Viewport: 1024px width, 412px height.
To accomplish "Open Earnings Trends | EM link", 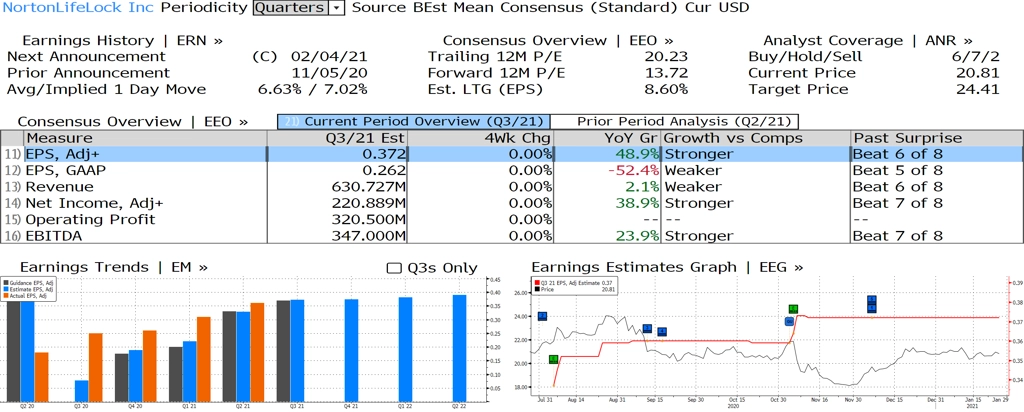I will [x=114, y=267].
